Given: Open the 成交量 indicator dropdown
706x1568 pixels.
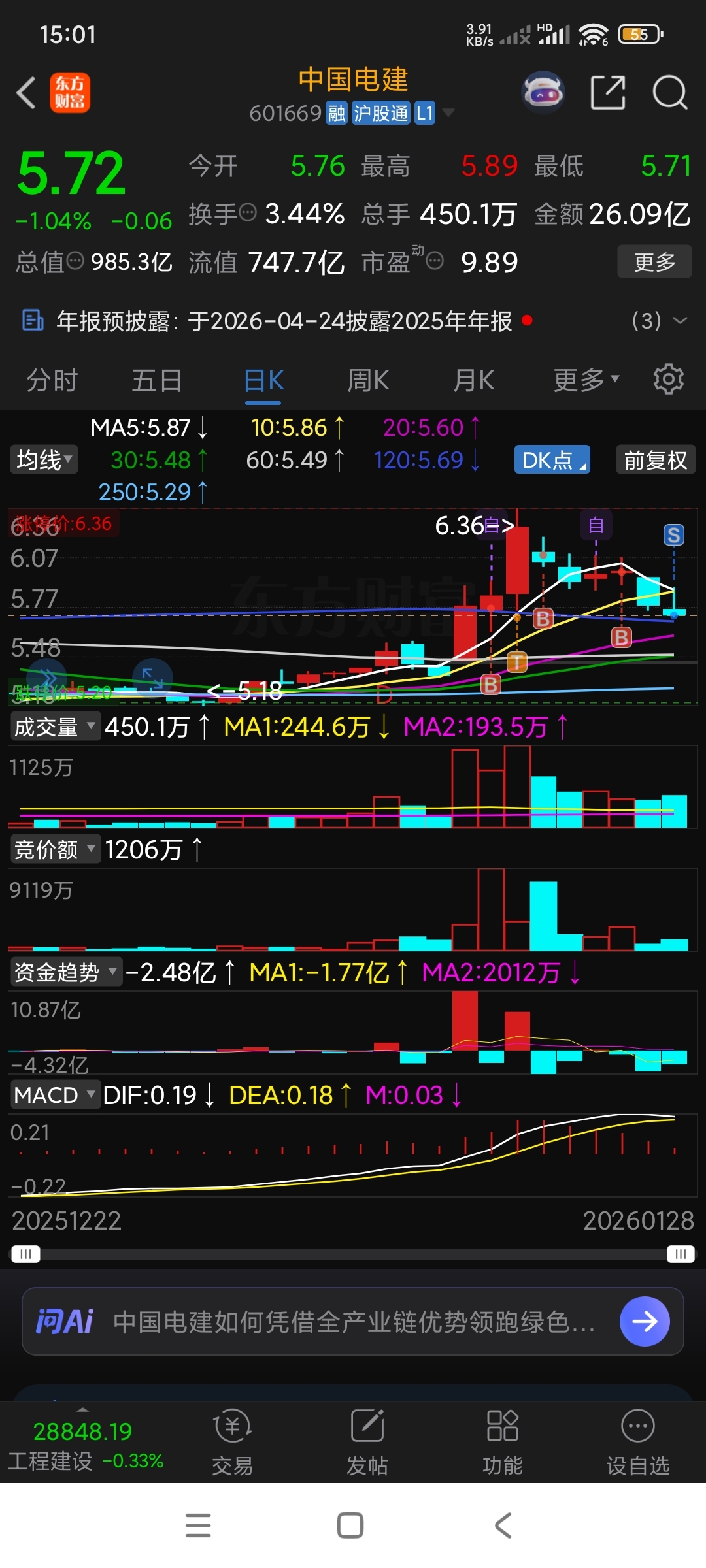Looking at the screenshot, I should point(55,727).
